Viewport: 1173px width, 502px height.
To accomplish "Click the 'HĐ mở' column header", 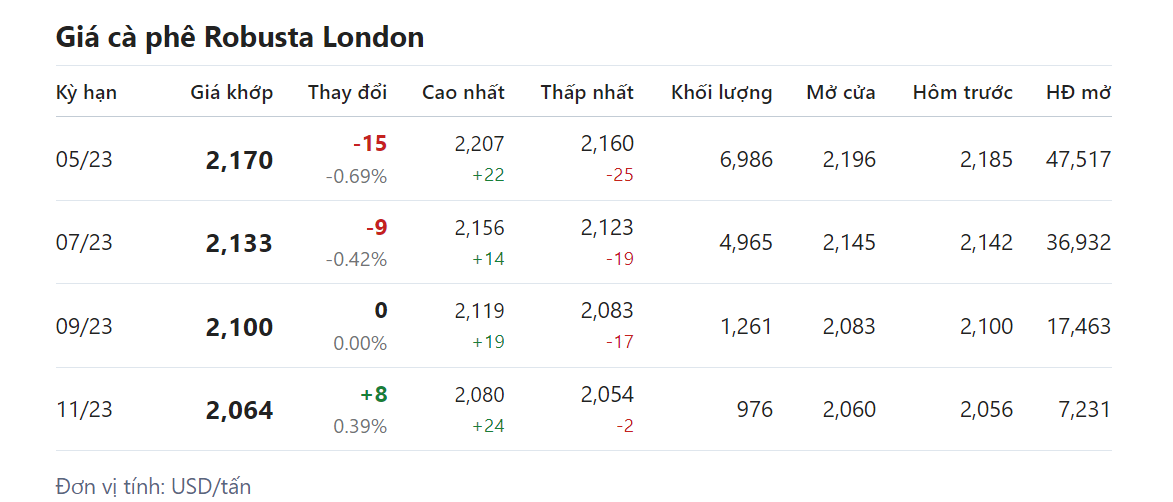I will pos(1078,92).
